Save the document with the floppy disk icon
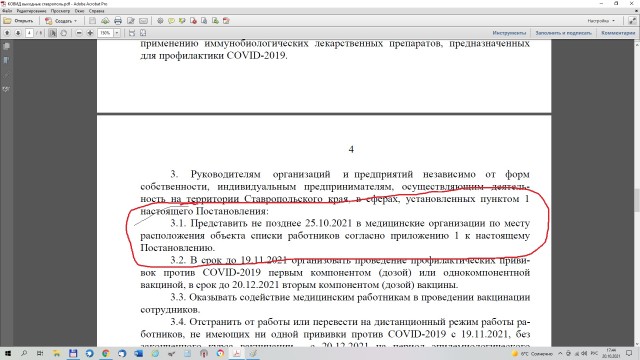Viewport: 640px width, 360px height. 93,21
